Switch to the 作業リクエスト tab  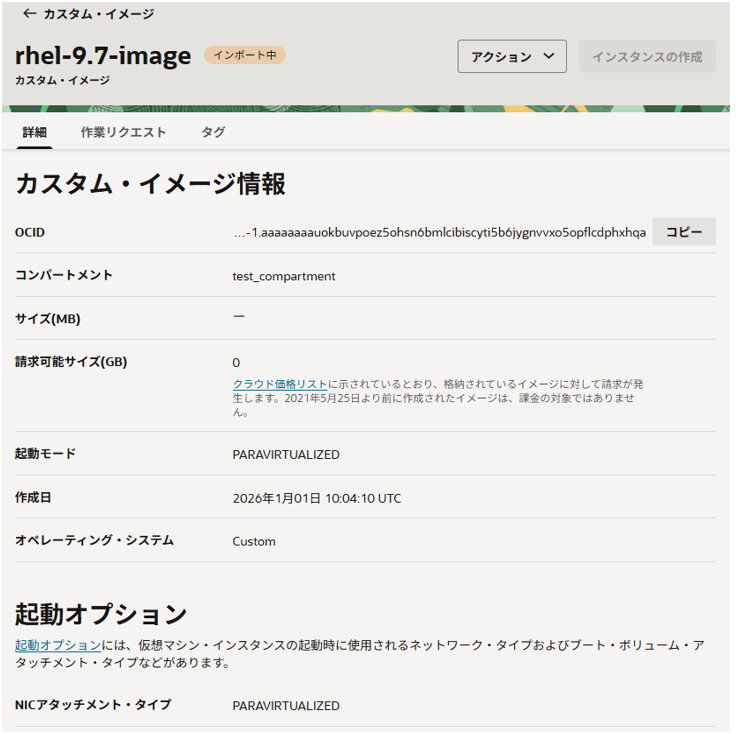pos(123,132)
